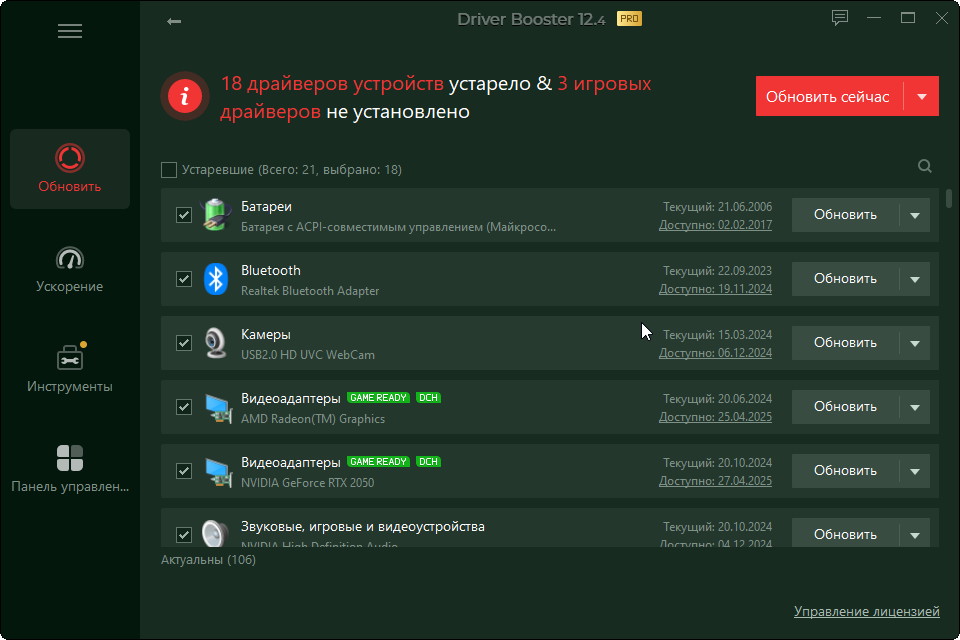Update the Батареи driver
Screen dimensions: 960x640
tap(845, 215)
